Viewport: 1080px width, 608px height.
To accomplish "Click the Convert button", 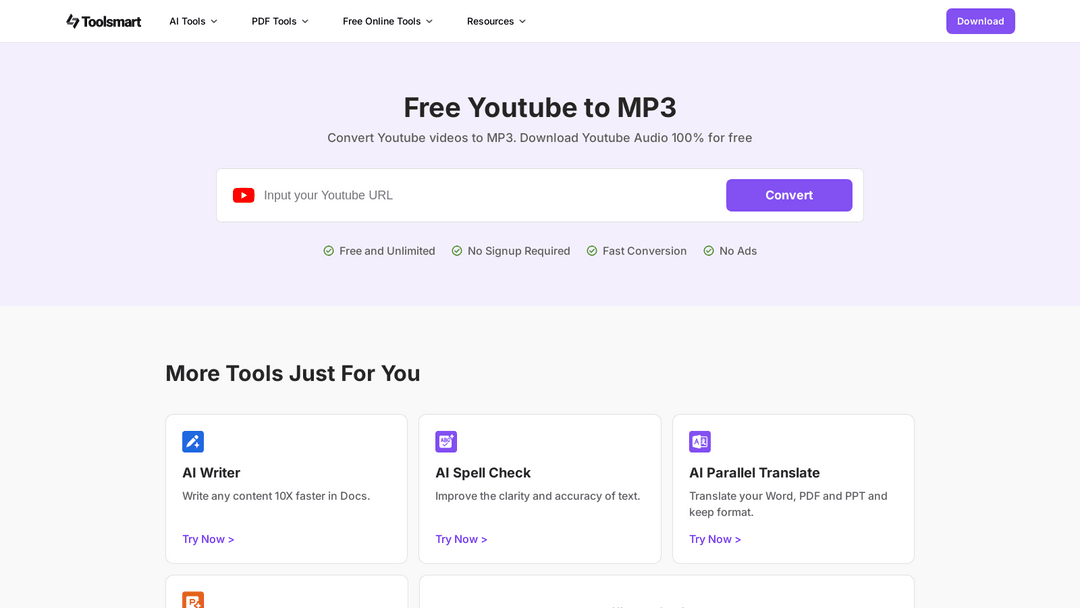I will [789, 196].
